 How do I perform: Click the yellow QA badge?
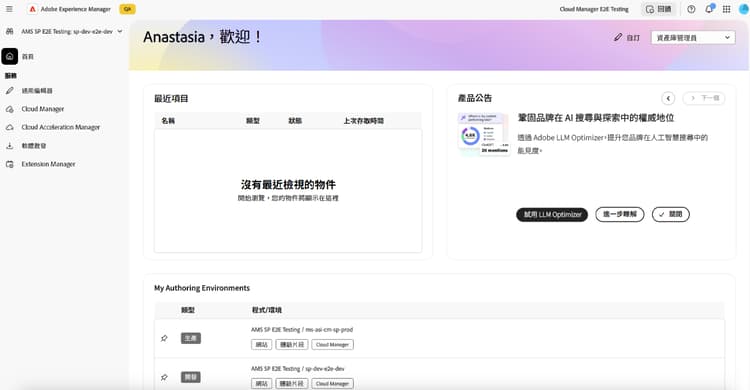[x=127, y=9]
